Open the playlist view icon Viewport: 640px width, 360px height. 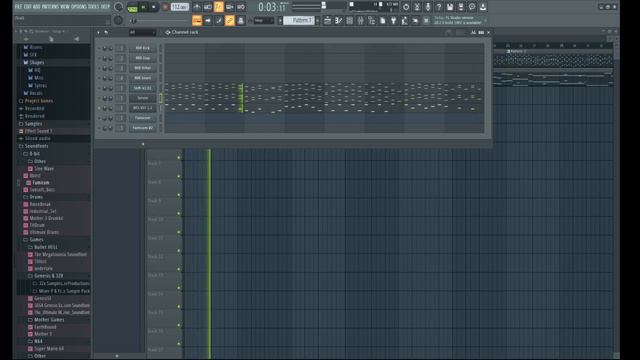coord(327,20)
